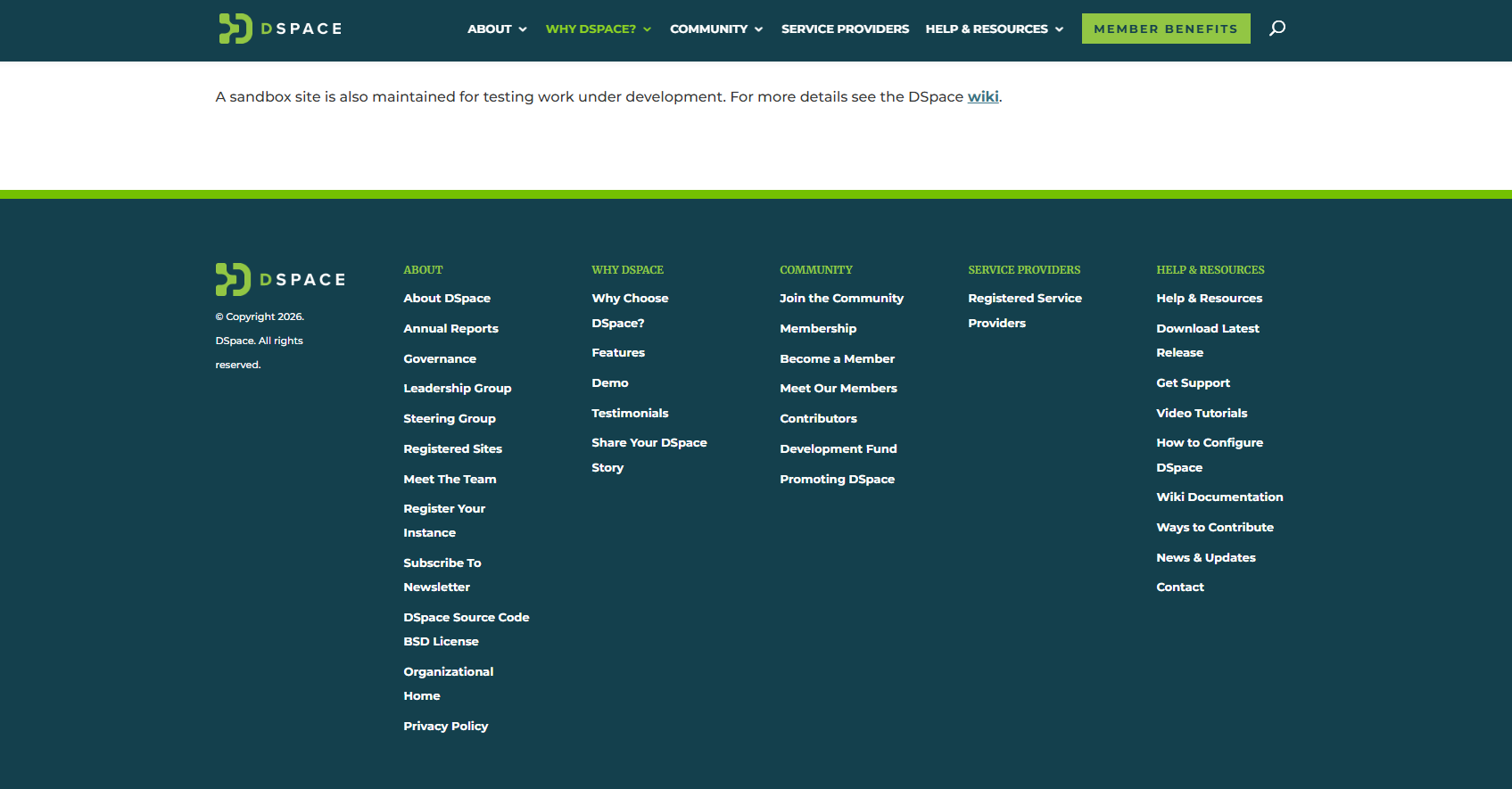Open Promoting DSpace footer link
The width and height of the screenshot is (1512, 789).
click(x=837, y=479)
